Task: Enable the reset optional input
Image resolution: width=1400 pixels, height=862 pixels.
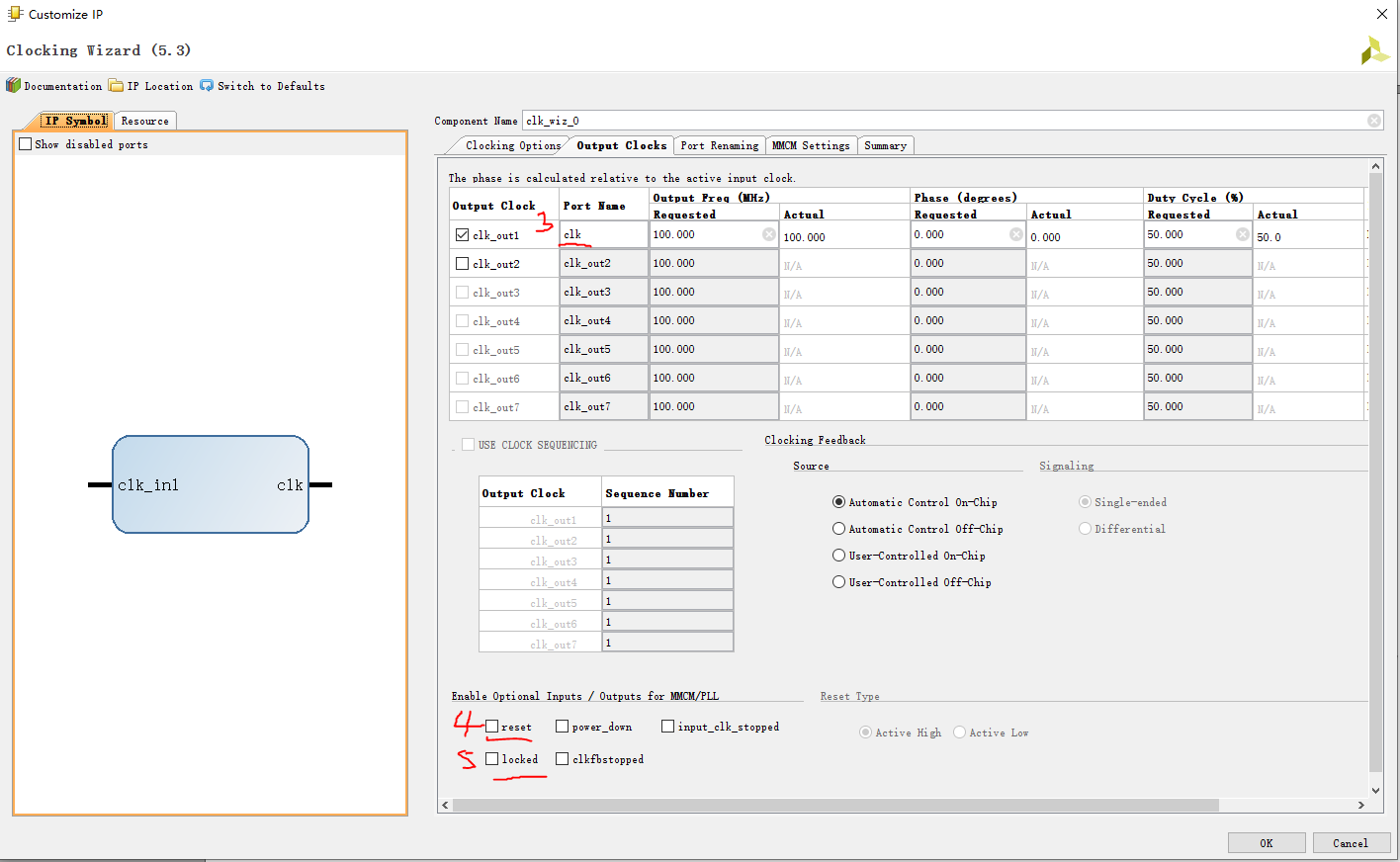Action: coord(491,727)
